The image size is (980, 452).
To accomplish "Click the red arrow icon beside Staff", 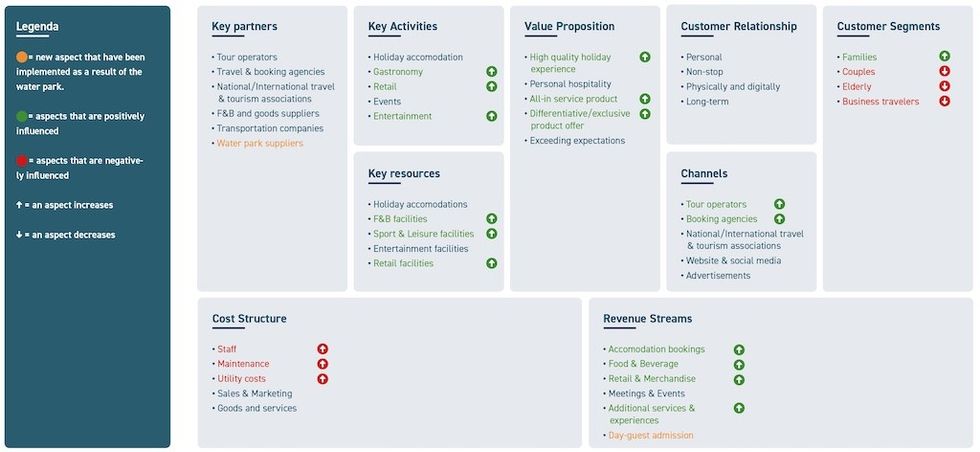I will (x=323, y=349).
